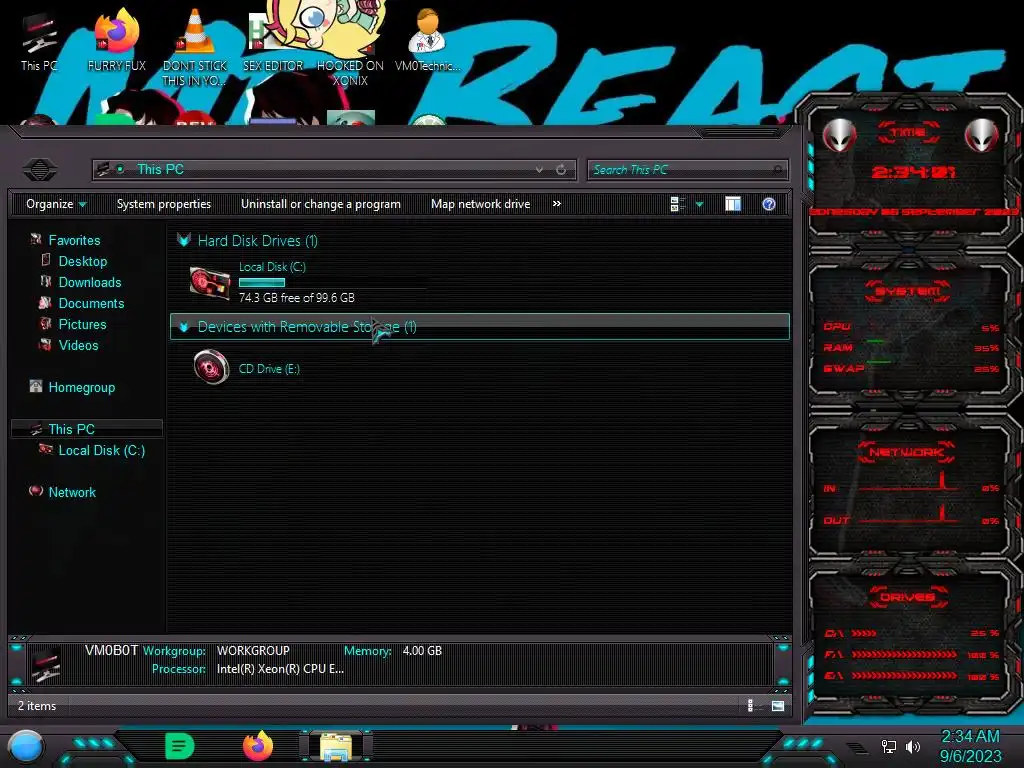The image size is (1024, 768).
Task: Click the SYSTEM gadget header
Action: pyautogui.click(x=908, y=291)
